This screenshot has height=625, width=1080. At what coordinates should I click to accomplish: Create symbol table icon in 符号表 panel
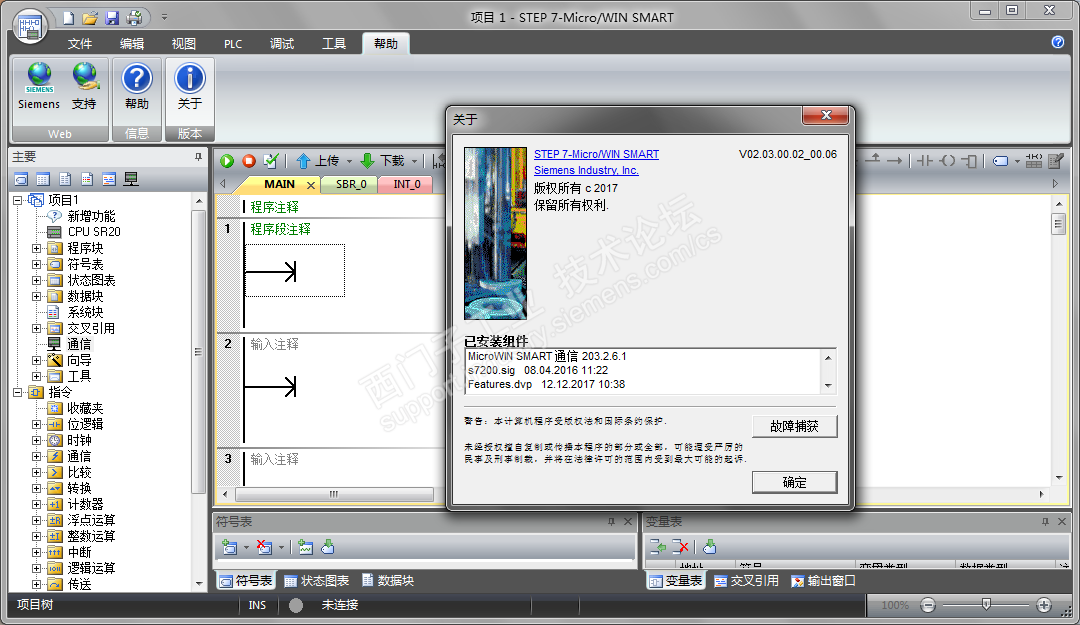tap(230, 547)
